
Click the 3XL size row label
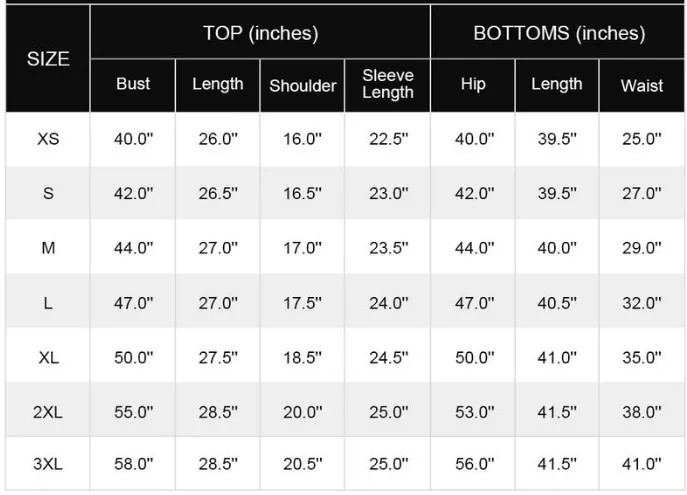[48, 464]
